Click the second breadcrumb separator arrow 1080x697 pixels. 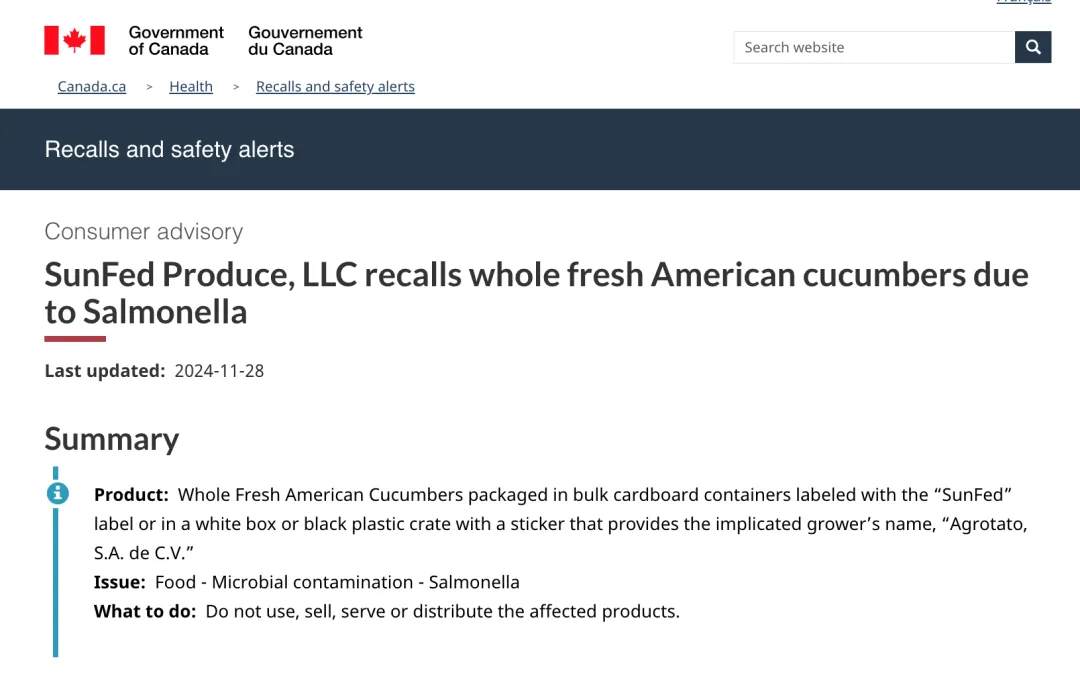[x=236, y=87]
